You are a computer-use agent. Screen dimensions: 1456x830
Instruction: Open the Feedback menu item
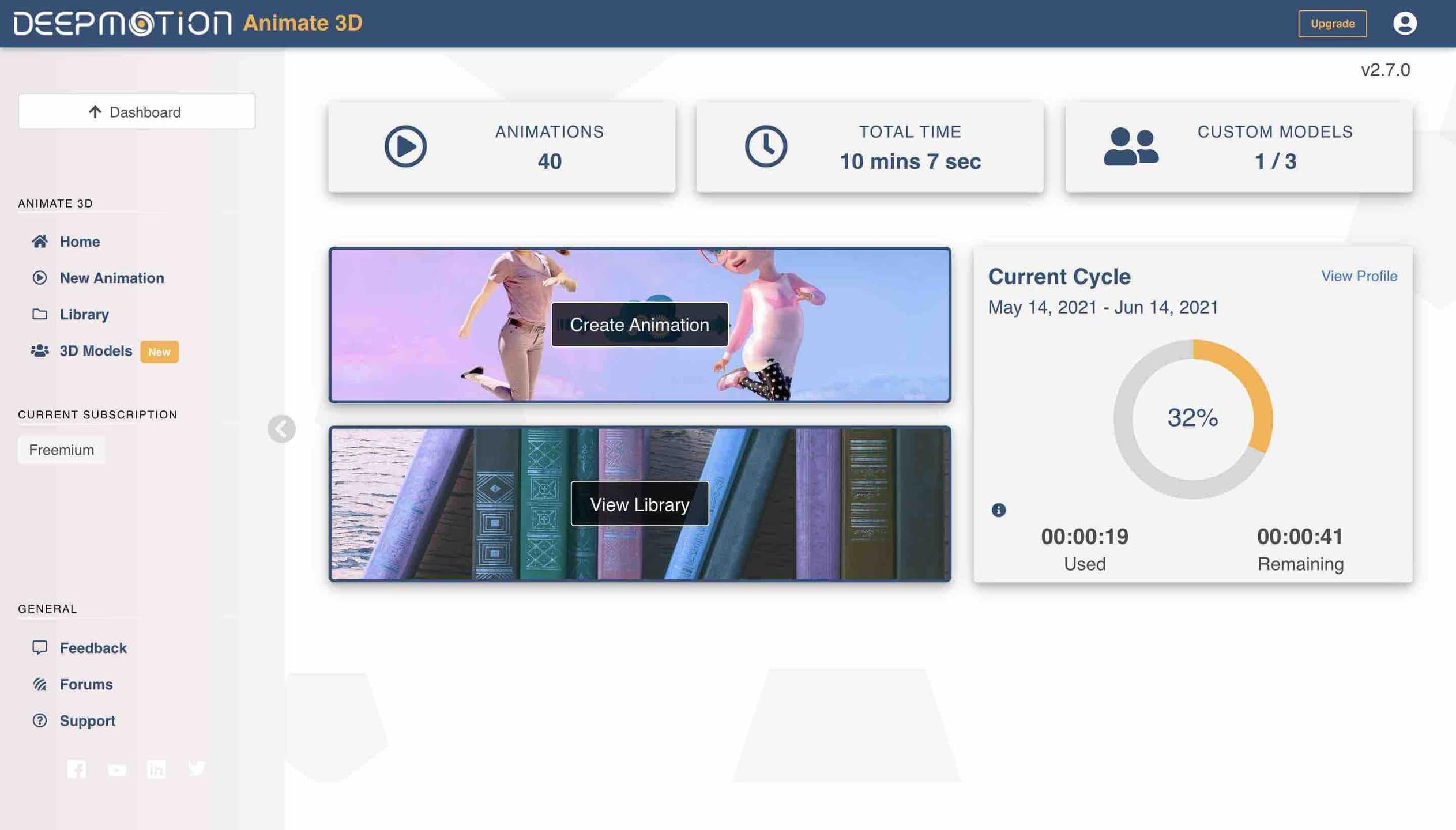point(93,648)
